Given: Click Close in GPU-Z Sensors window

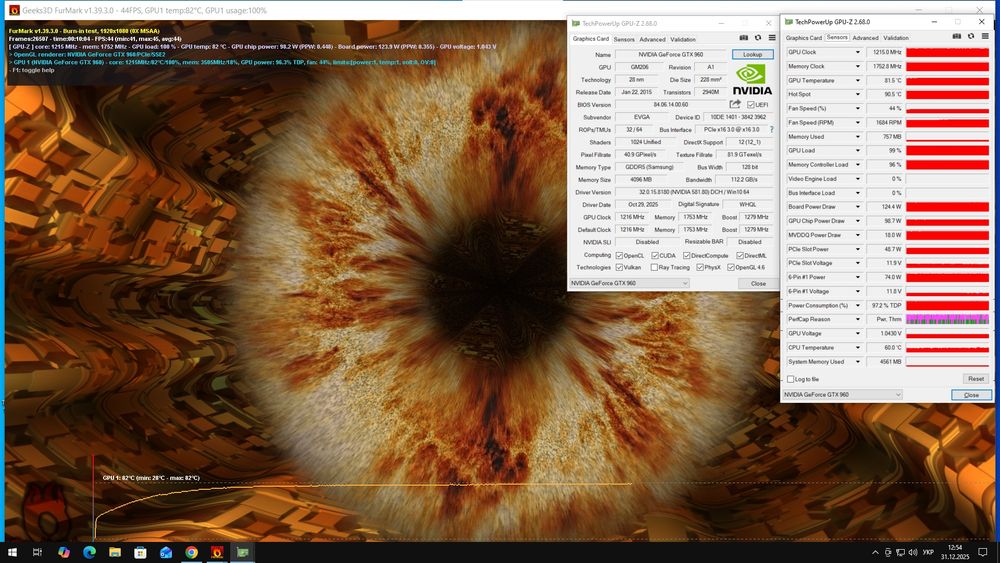Looking at the screenshot, I should [x=971, y=395].
